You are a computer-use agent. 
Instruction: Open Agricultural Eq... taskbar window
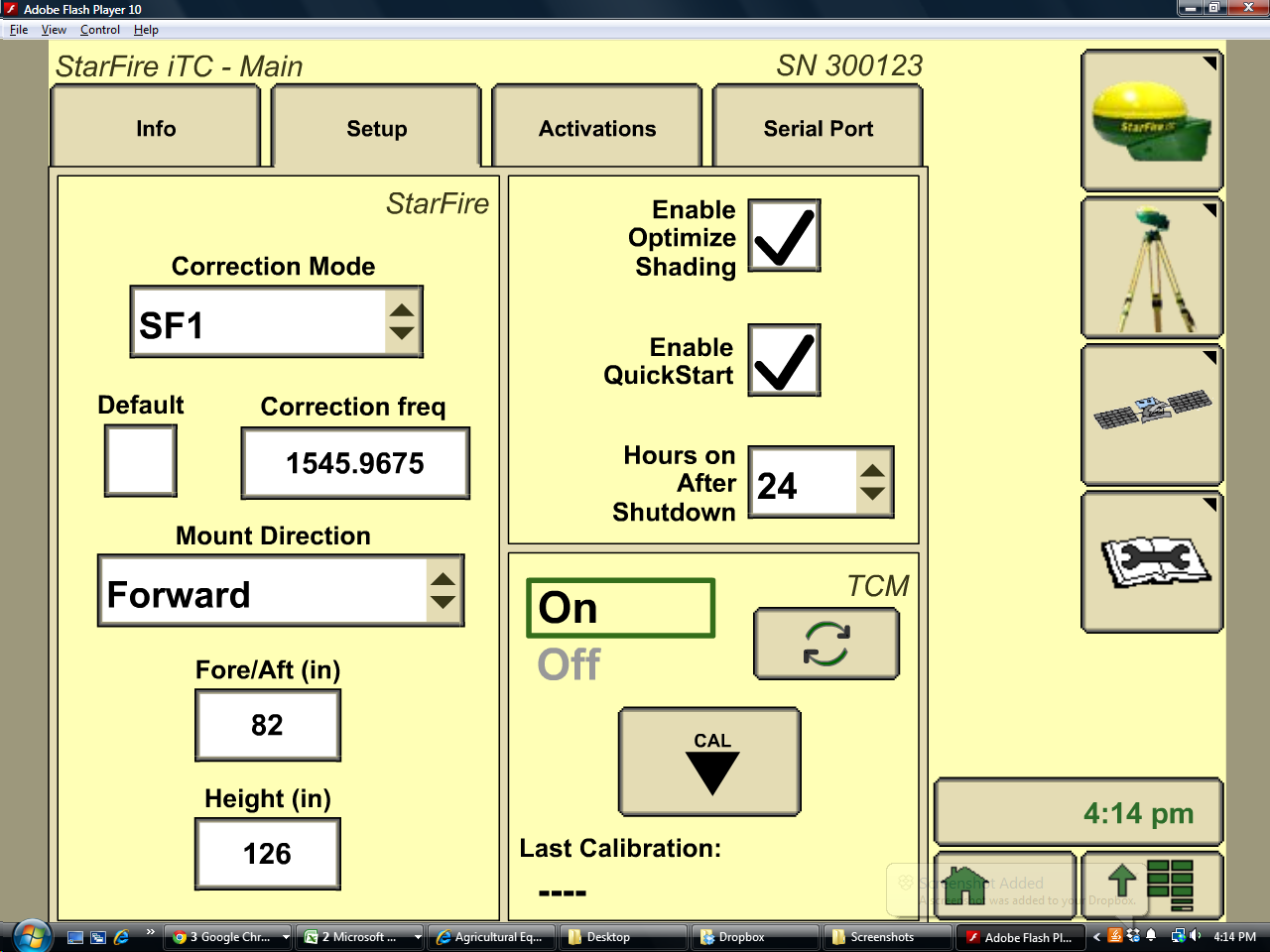coord(493,936)
